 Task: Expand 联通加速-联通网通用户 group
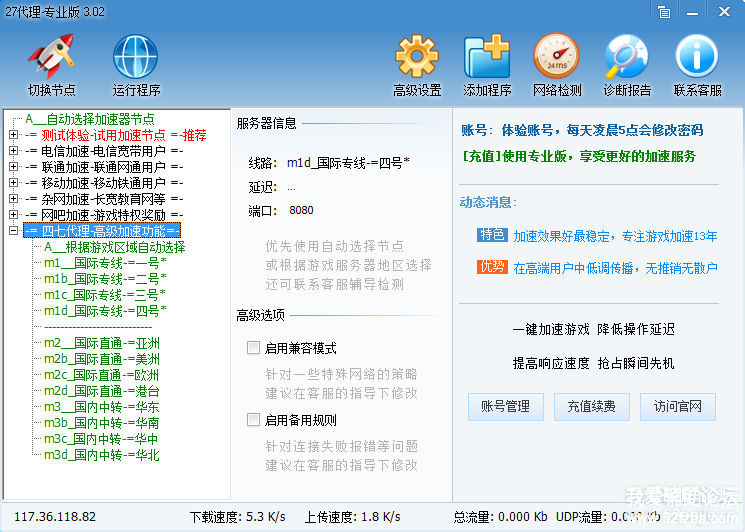point(13,167)
